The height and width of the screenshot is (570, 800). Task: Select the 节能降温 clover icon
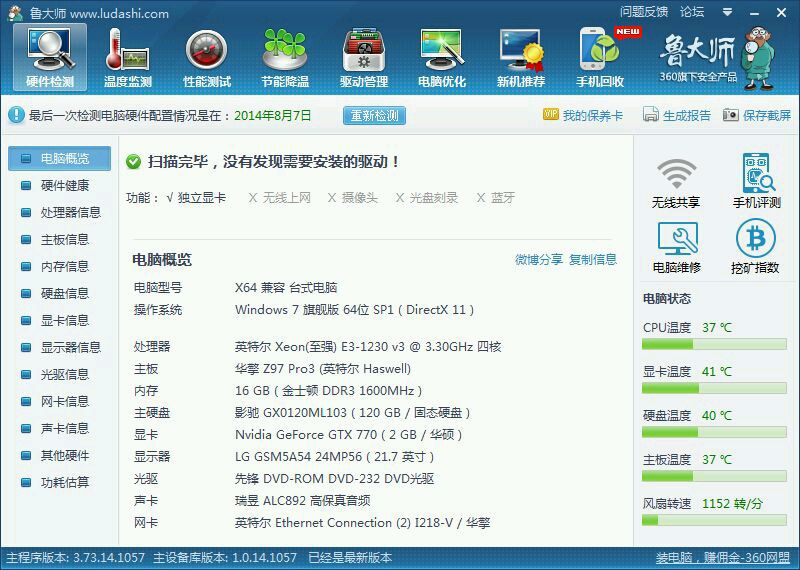[285, 58]
